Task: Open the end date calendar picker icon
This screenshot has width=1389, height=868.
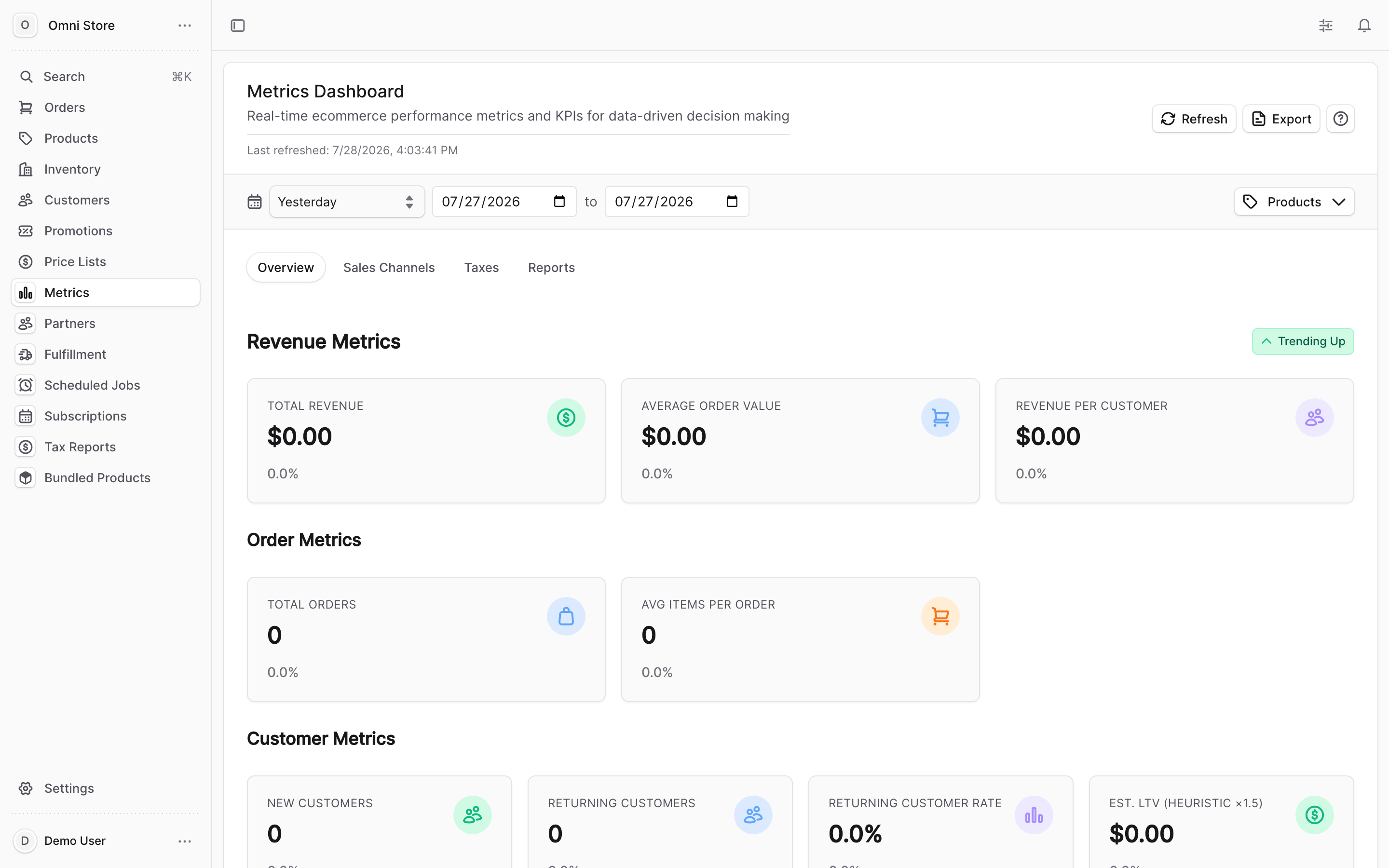Action: [x=731, y=202]
